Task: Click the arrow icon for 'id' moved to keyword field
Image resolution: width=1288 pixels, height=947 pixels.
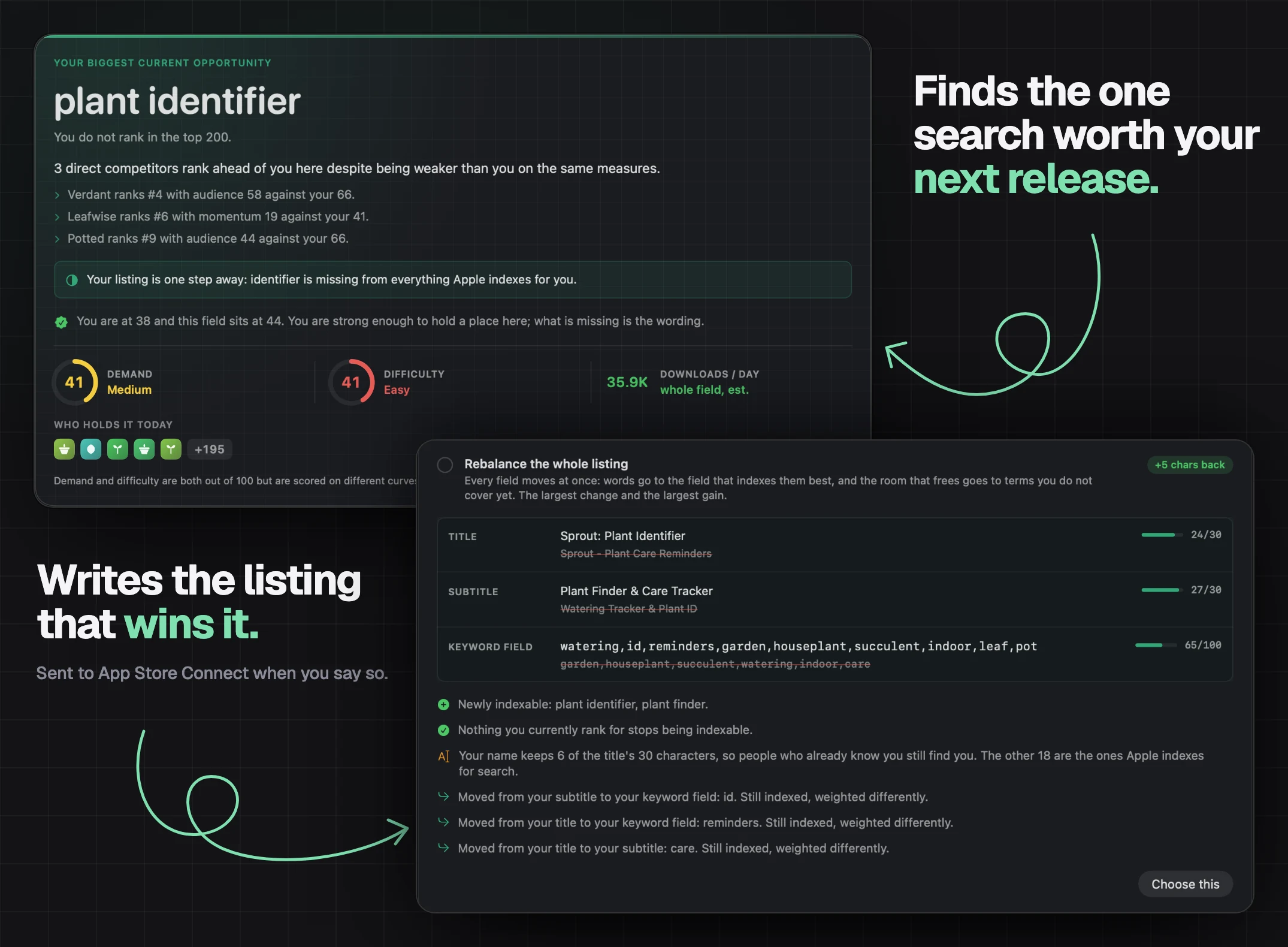Action: 443,796
